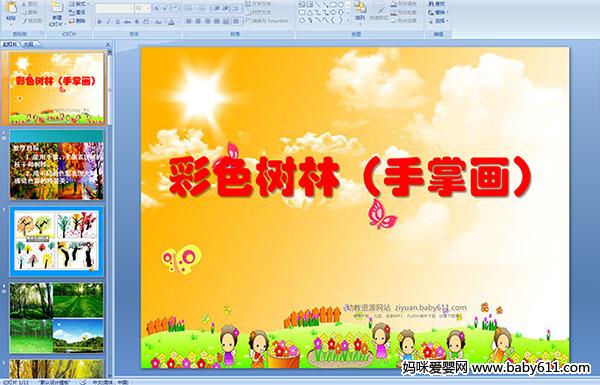This screenshot has width=600, height=385.
Task: Open the font name dropdown
Action: pyautogui.click(x=114, y=8)
